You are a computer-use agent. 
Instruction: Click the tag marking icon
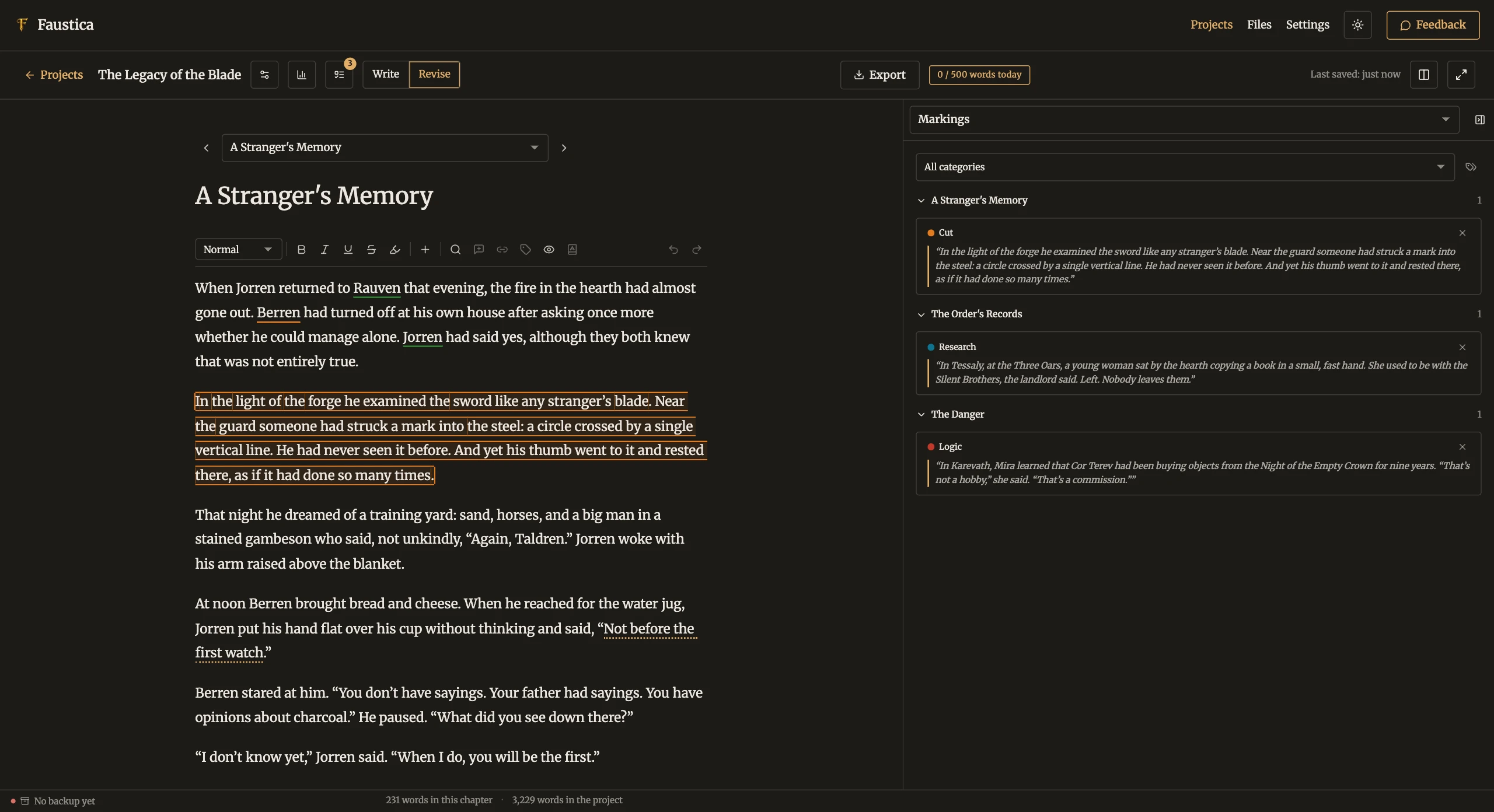pyautogui.click(x=526, y=250)
